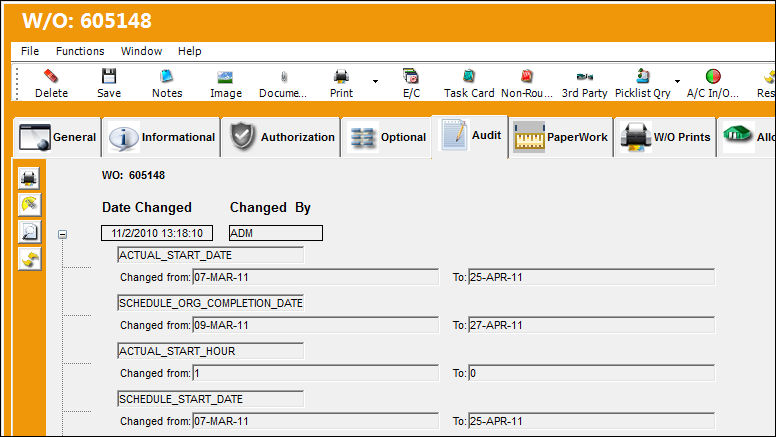
Task: Click the sidebar yellow refresh arrow icon
Action: coord(29,258)
